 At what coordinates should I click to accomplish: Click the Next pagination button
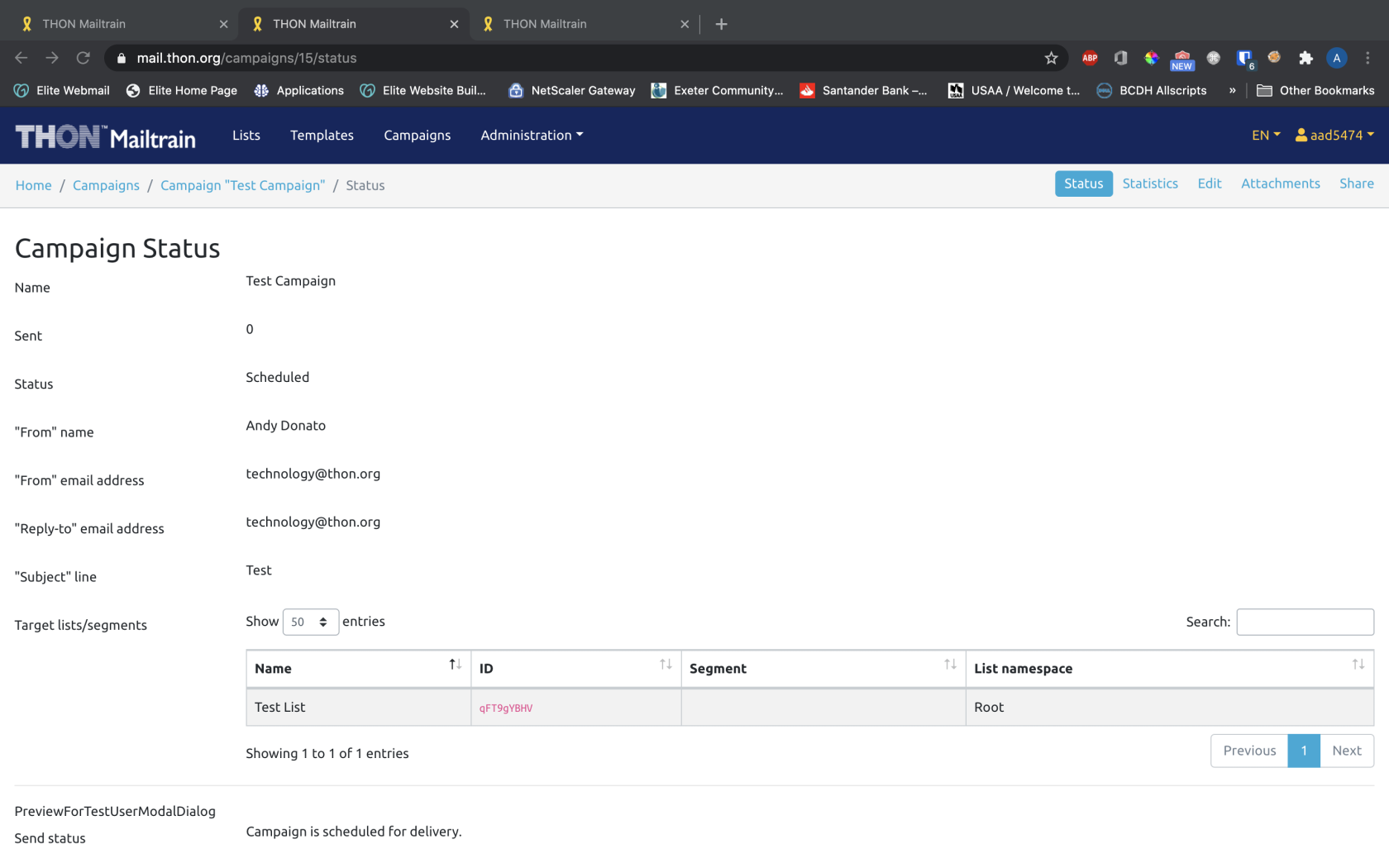click(x=1347, y=751)
